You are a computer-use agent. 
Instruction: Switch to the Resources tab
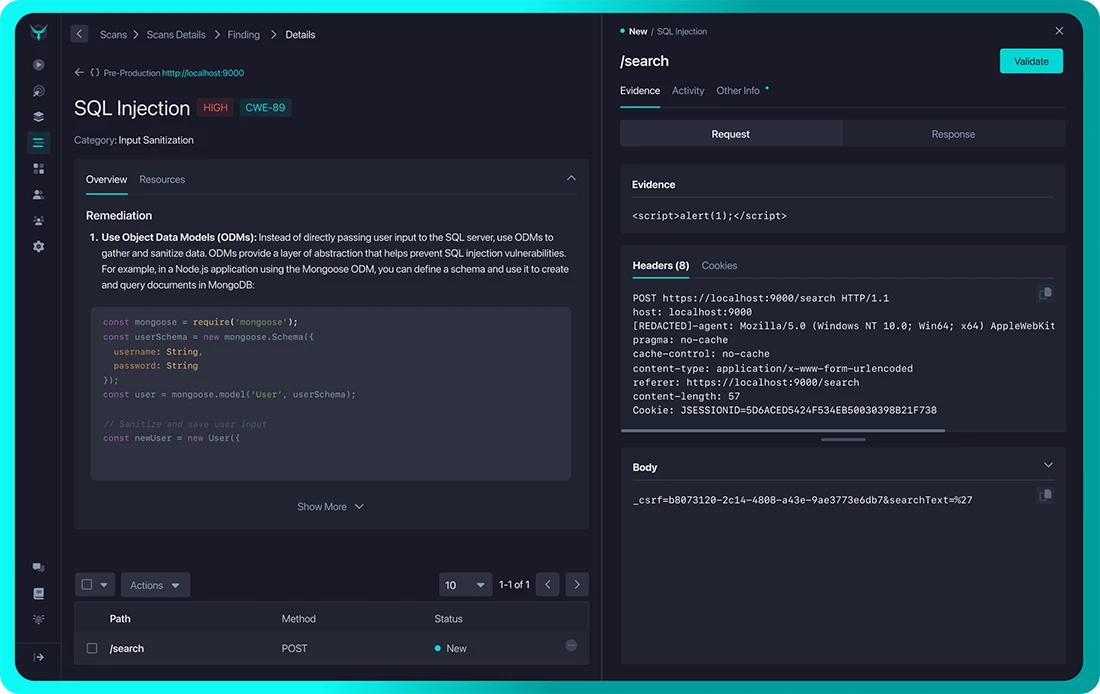[x=162, y=179]
